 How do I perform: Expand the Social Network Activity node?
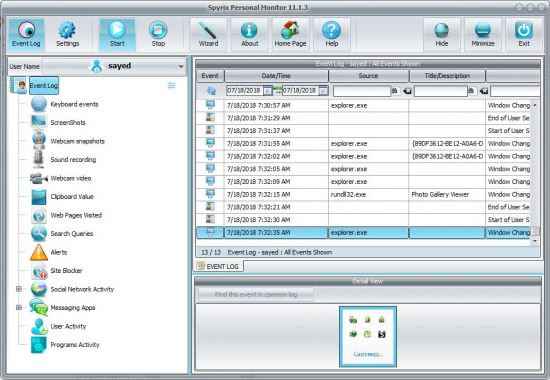click(19, 289)
